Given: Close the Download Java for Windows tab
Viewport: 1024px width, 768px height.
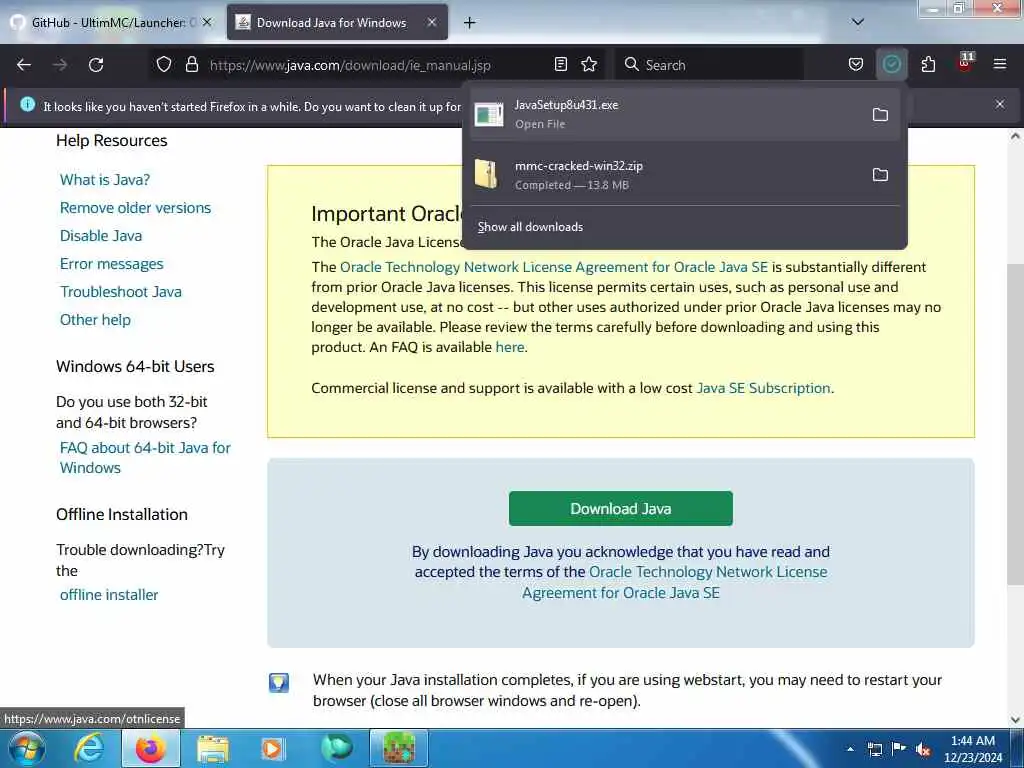Looking at the screenshot, I should (432, 22).
